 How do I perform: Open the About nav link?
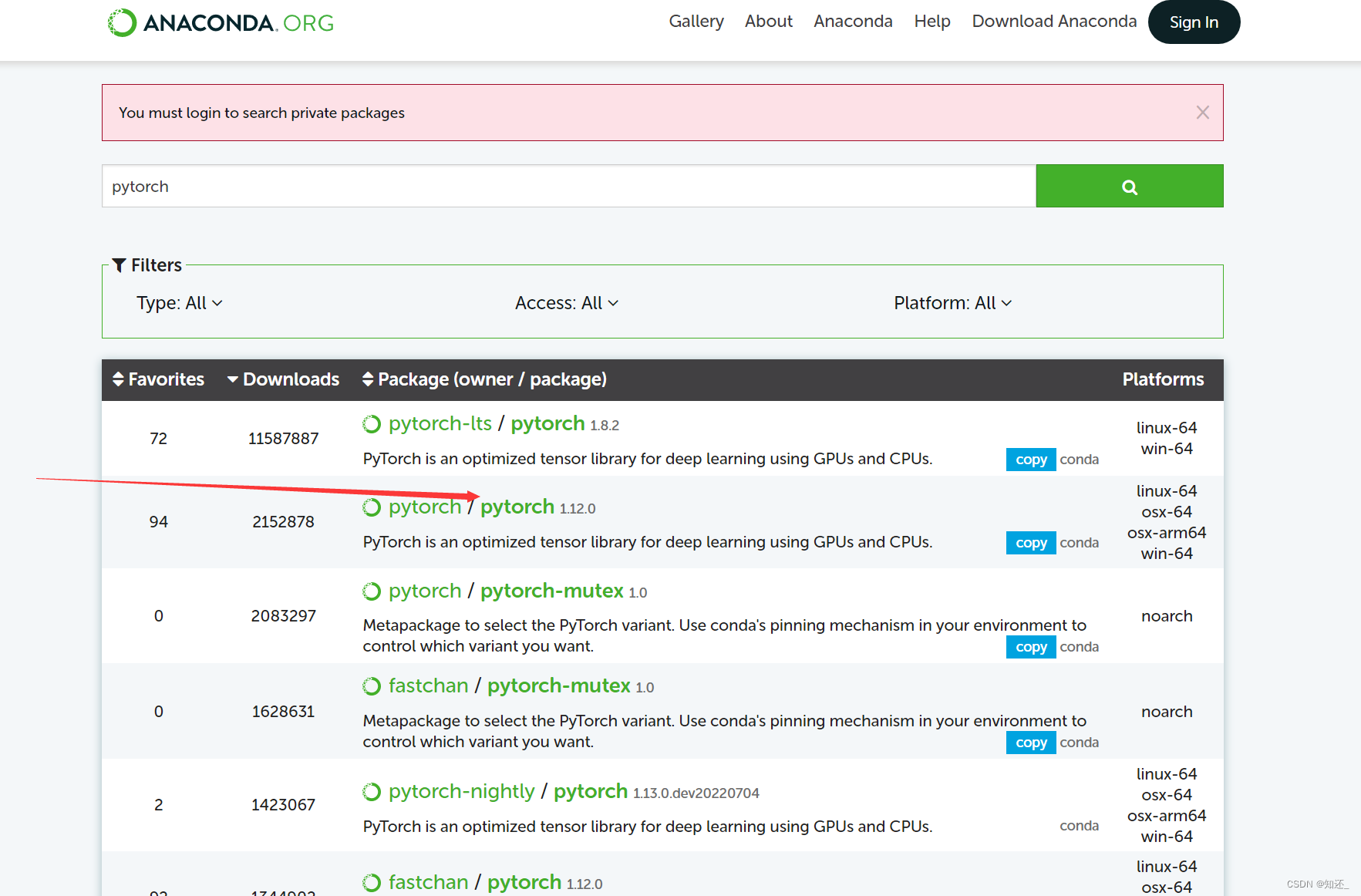coord(769,22)
